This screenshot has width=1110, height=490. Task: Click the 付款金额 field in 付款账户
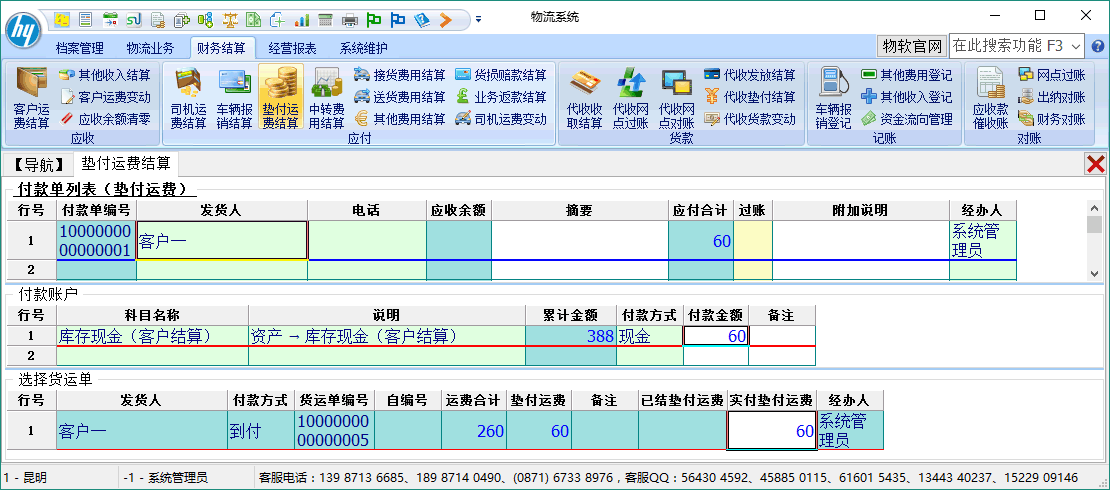point(715,336)
